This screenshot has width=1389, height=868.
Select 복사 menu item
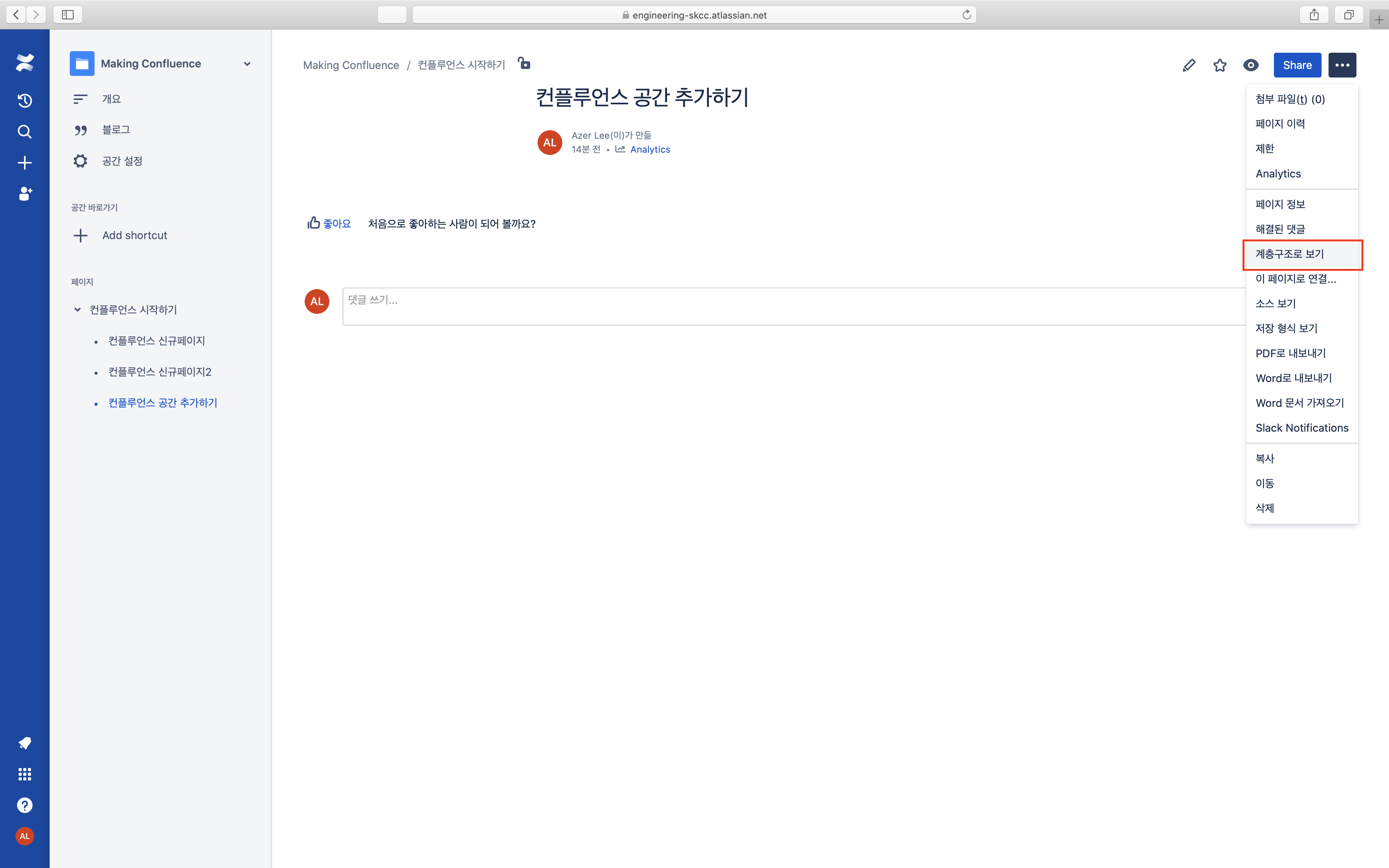[1302, 458]
